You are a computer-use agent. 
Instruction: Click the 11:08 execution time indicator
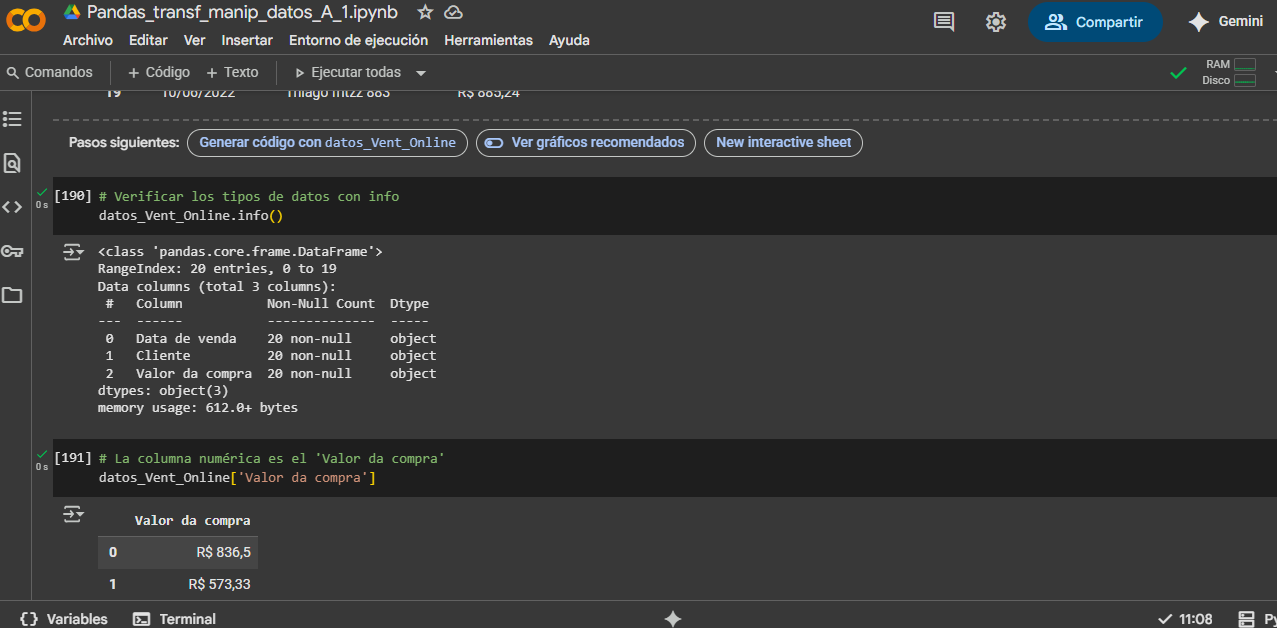click(1185, 619)
